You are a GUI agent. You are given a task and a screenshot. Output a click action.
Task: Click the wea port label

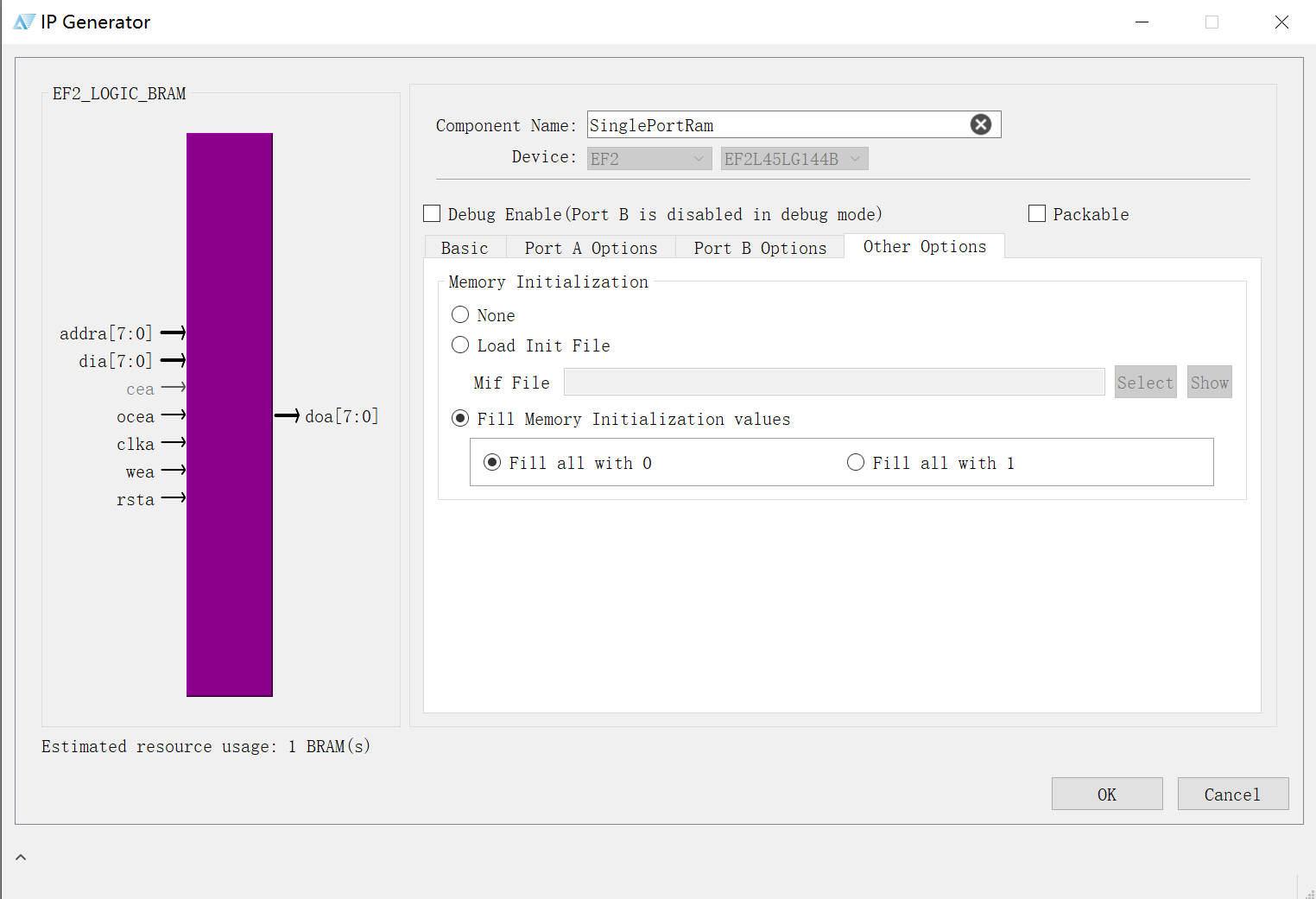(140, 472)
